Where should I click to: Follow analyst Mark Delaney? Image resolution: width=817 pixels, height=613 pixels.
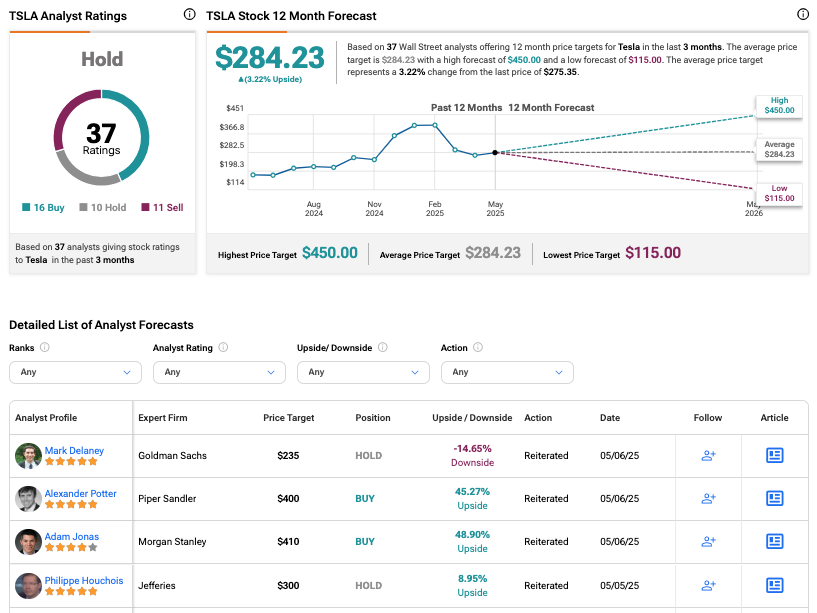pos(708,456)
